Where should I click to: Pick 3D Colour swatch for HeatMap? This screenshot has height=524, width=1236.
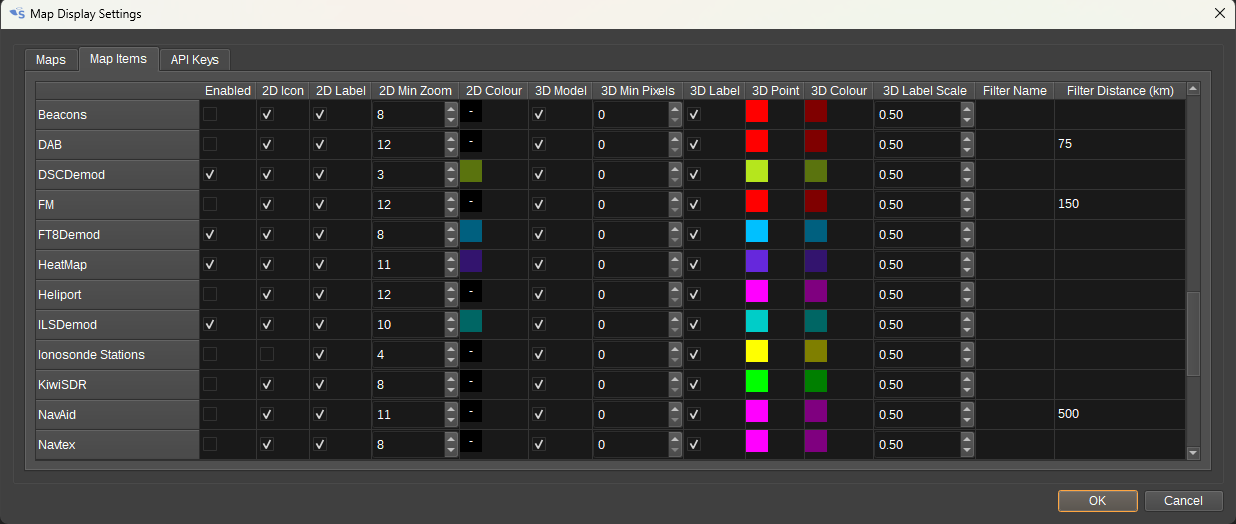(x=816, y=261)
